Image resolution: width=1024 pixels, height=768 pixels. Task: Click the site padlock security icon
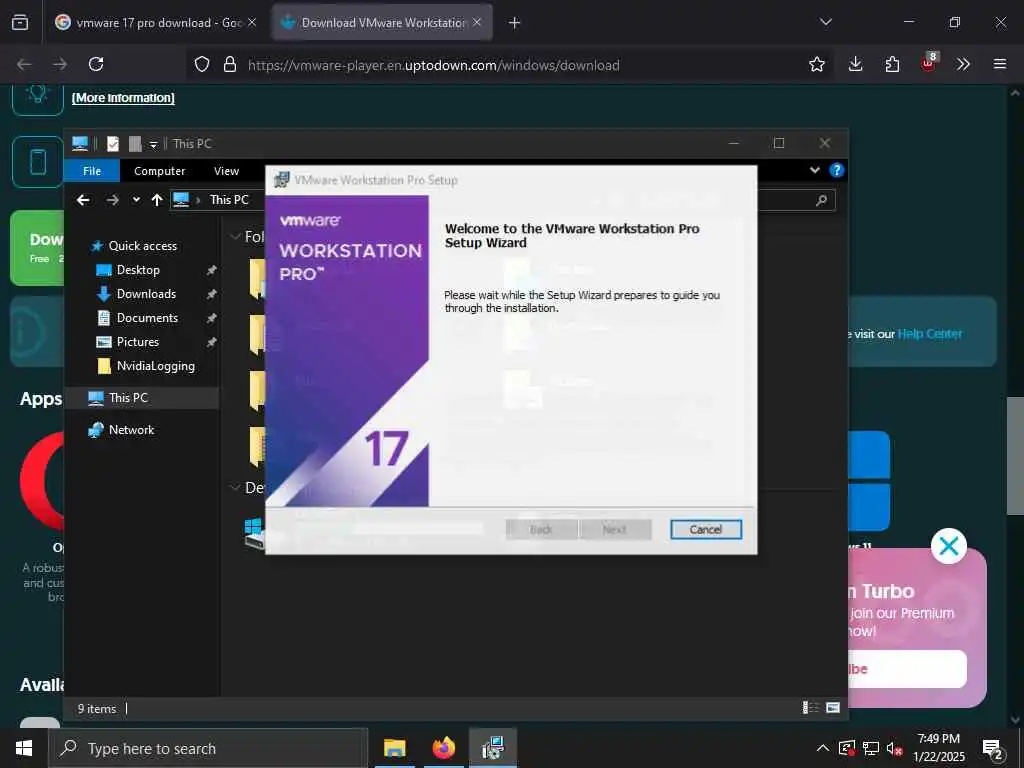coord(230,64)
